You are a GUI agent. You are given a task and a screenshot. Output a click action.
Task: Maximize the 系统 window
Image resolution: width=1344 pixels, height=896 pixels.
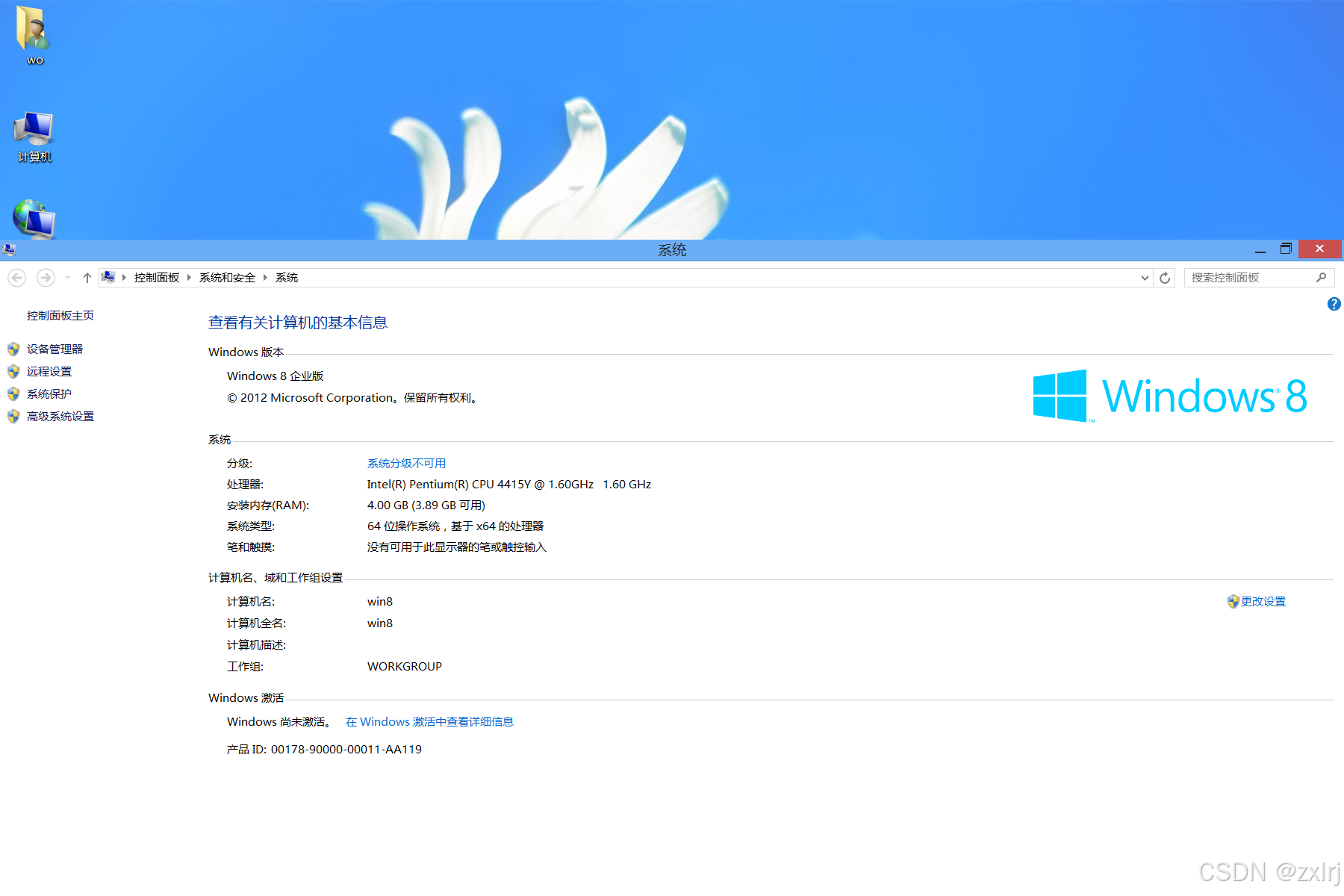click(1286, 249)
